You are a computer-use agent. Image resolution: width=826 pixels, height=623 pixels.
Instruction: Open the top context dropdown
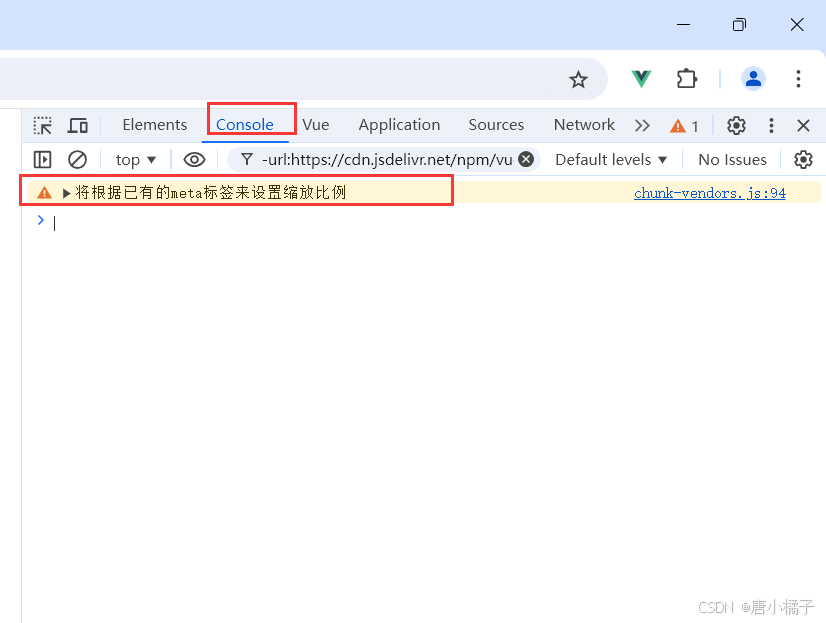tap(135, 160)
